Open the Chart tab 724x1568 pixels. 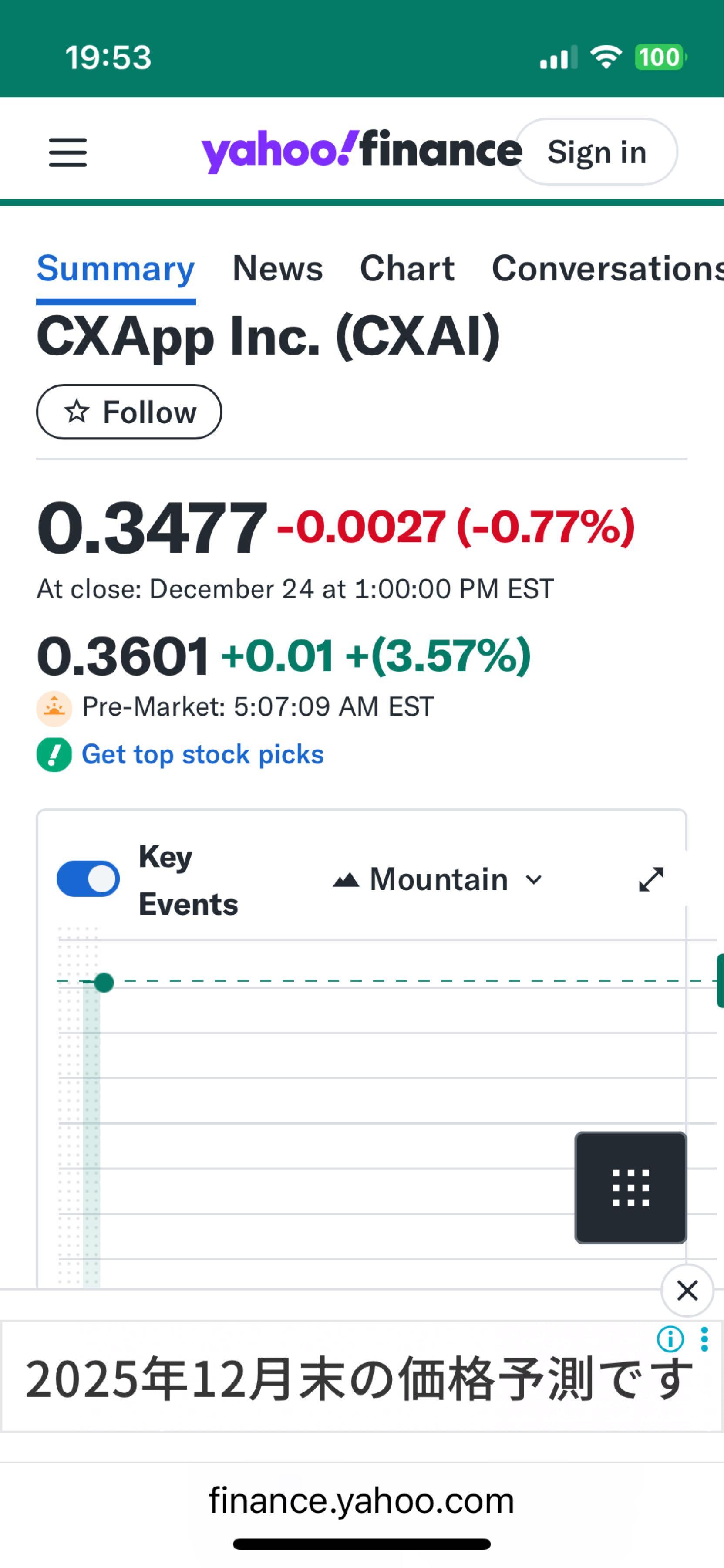pyautogui.click(x=407, y=268)
